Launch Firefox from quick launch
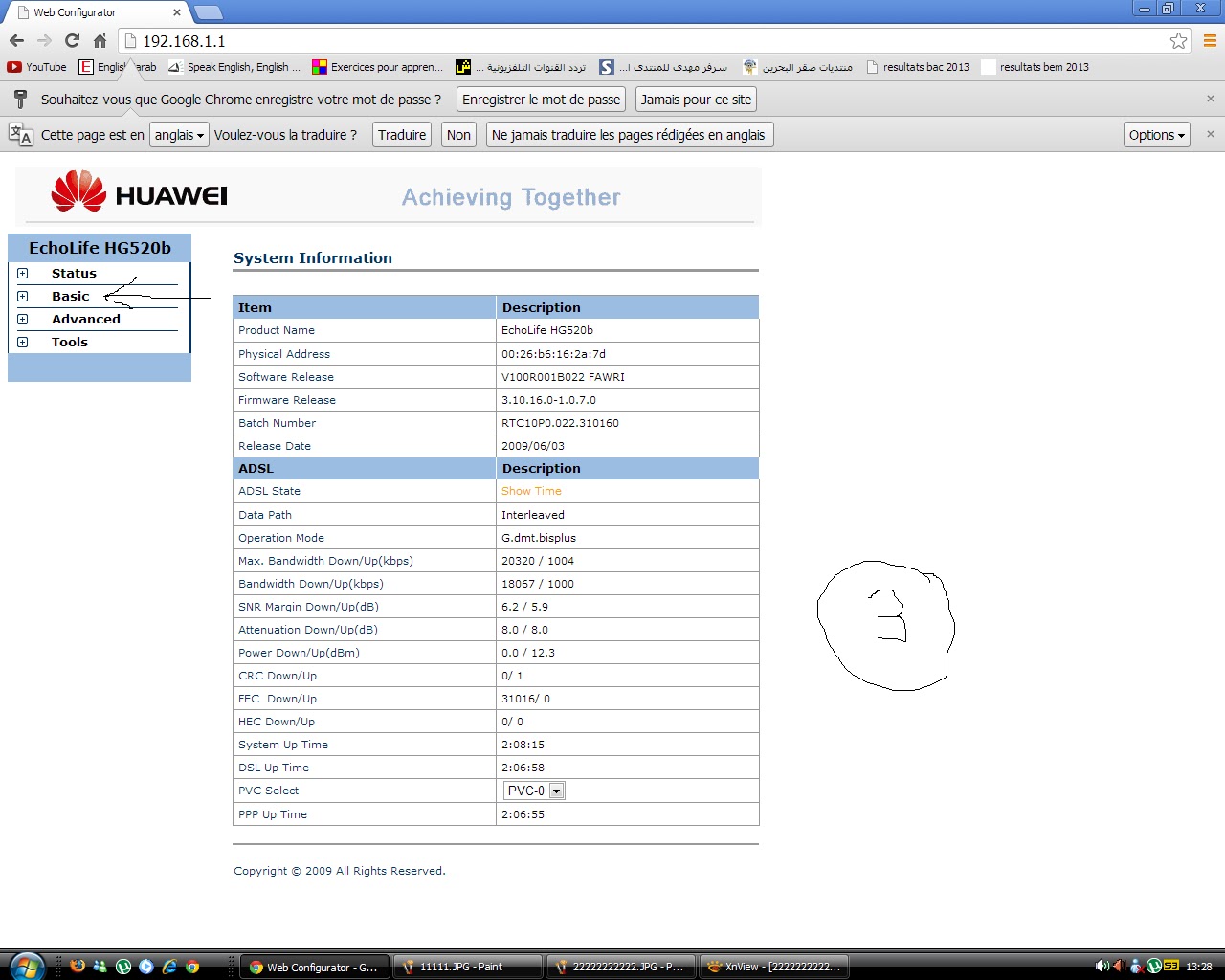Image resolution: width=1225 pixels, height=980 pixels. click(x=78, y=967)
